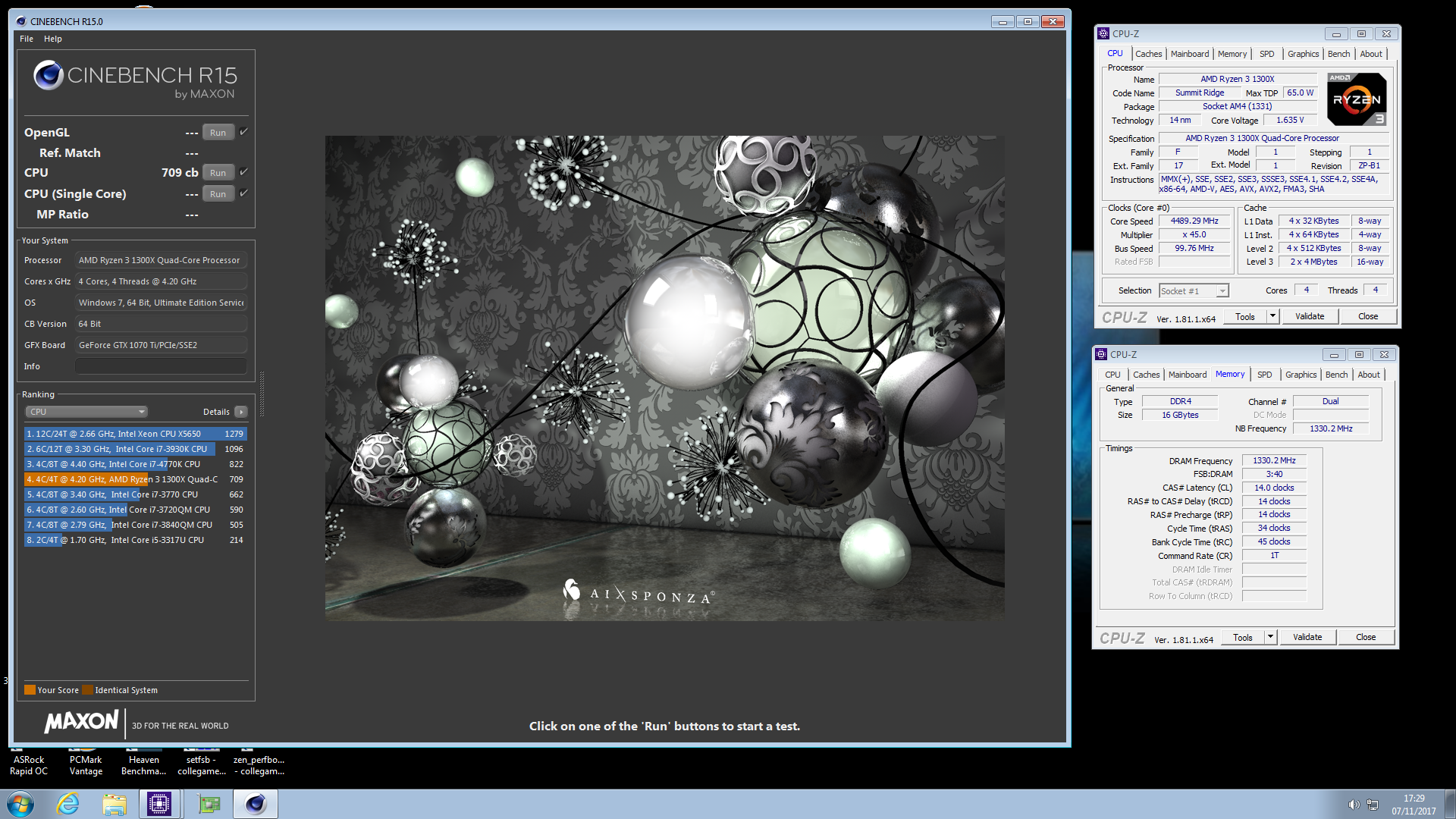The height and width of the screenshot is (819, 1456).
Task: Open ASRock Rapid OC desktop shortcut
Action: pos(29,764)
